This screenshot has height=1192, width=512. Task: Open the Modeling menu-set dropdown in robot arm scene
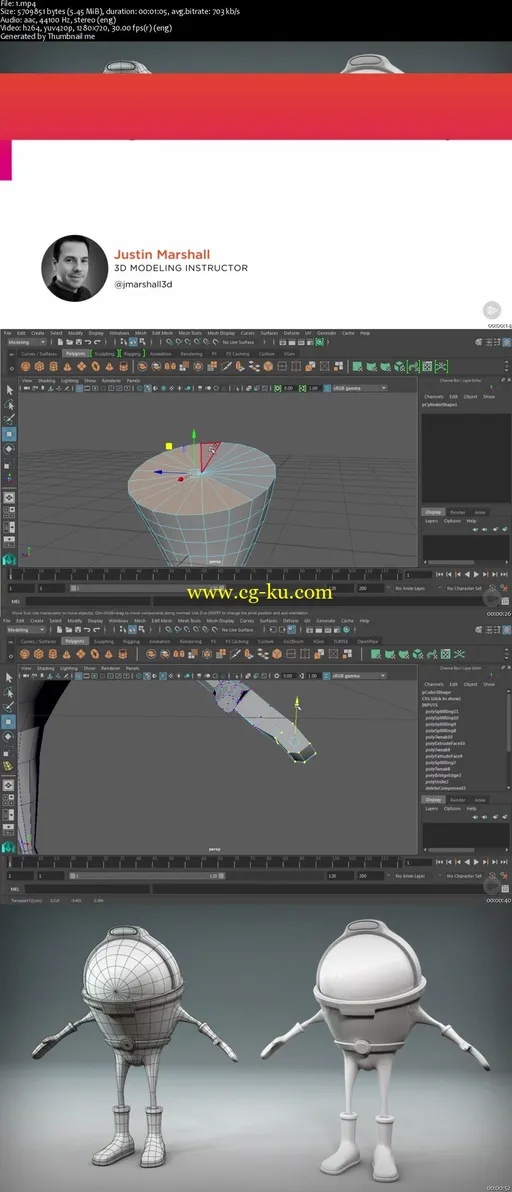26,629
